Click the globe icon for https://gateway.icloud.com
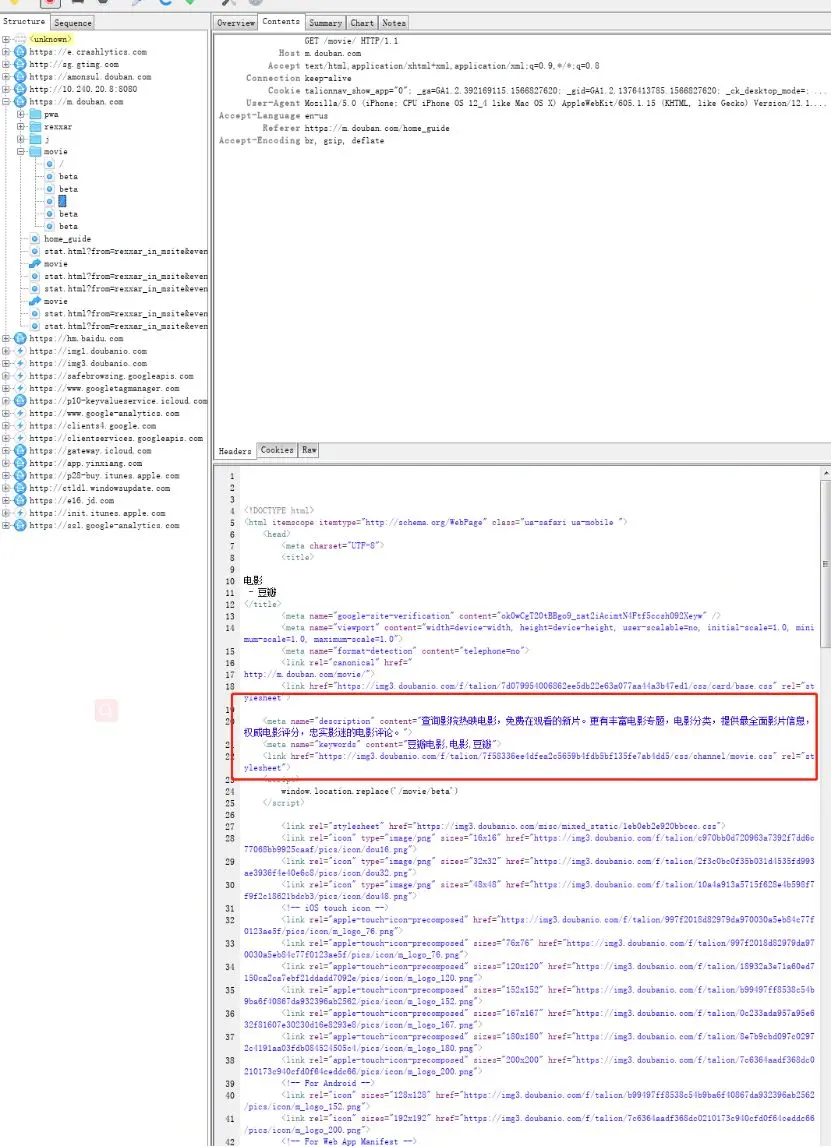This screenshot has height=1147, width=831. tap(20, 451)
